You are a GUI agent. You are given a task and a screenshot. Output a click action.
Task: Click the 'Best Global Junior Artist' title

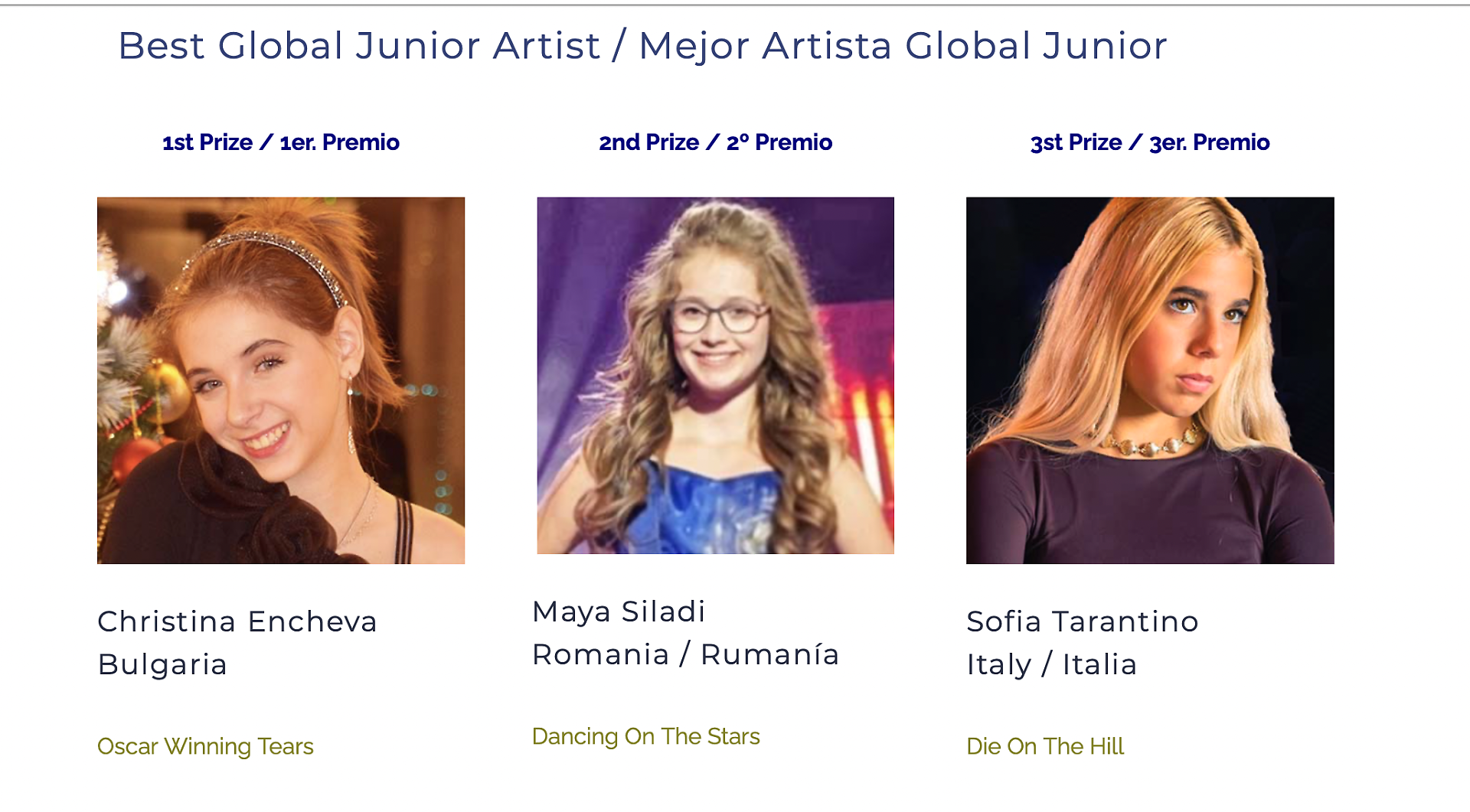pos(359,46)
